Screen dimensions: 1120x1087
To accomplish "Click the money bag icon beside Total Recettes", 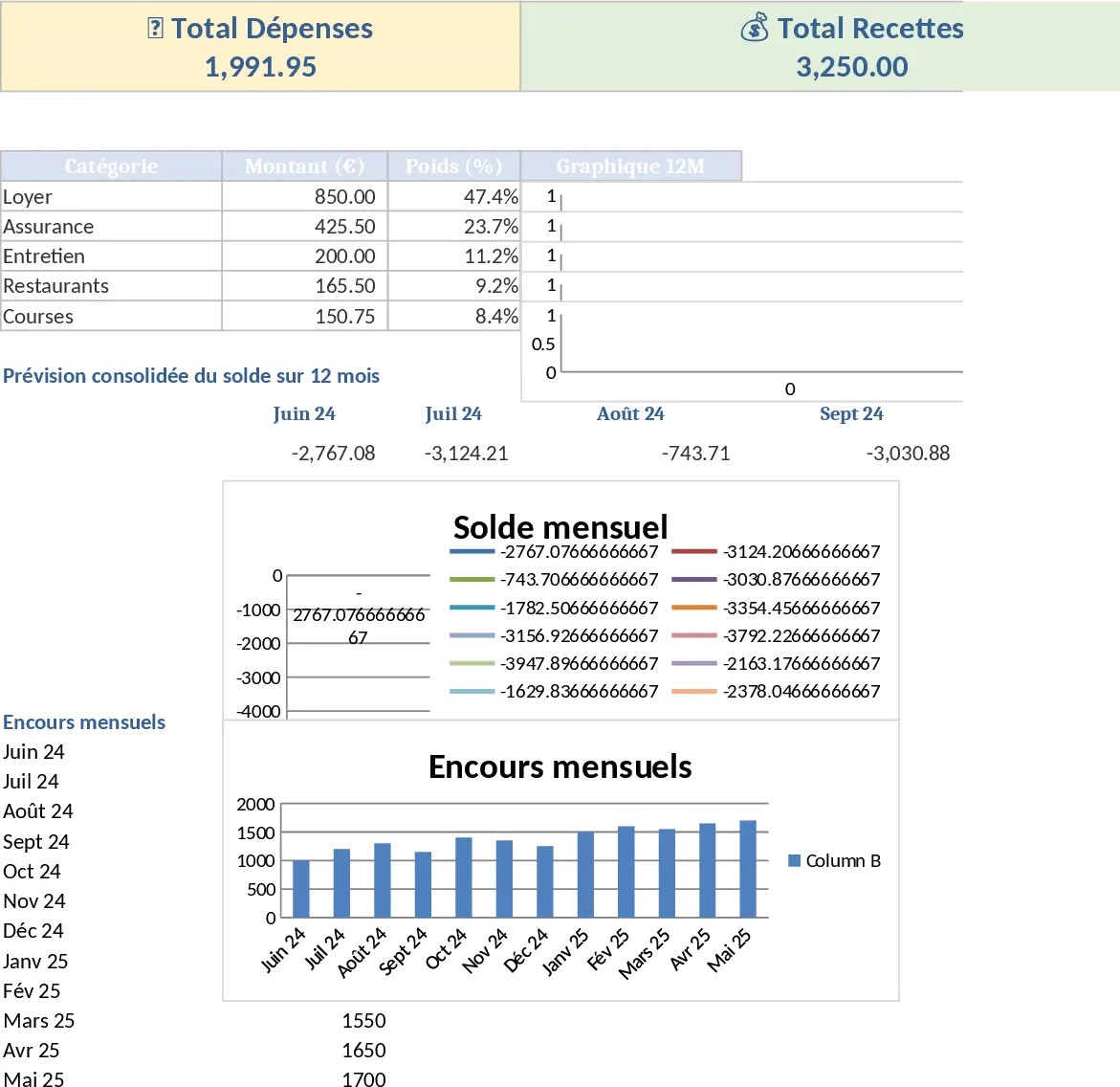I will tap(755, 28).
